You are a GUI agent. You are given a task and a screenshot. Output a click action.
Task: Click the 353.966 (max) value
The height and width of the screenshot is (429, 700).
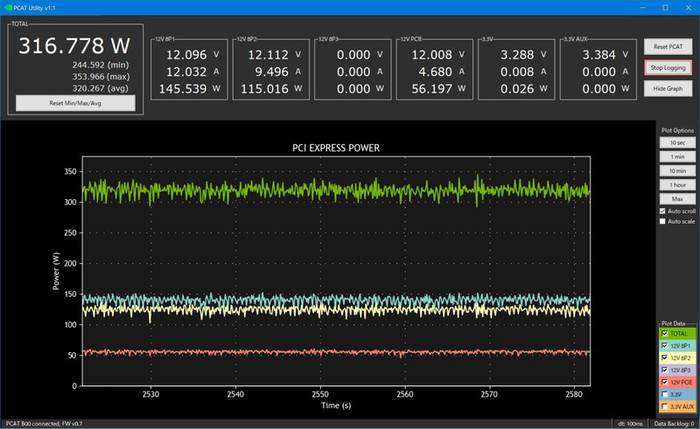pyautogui.click(x=100, y=77)
